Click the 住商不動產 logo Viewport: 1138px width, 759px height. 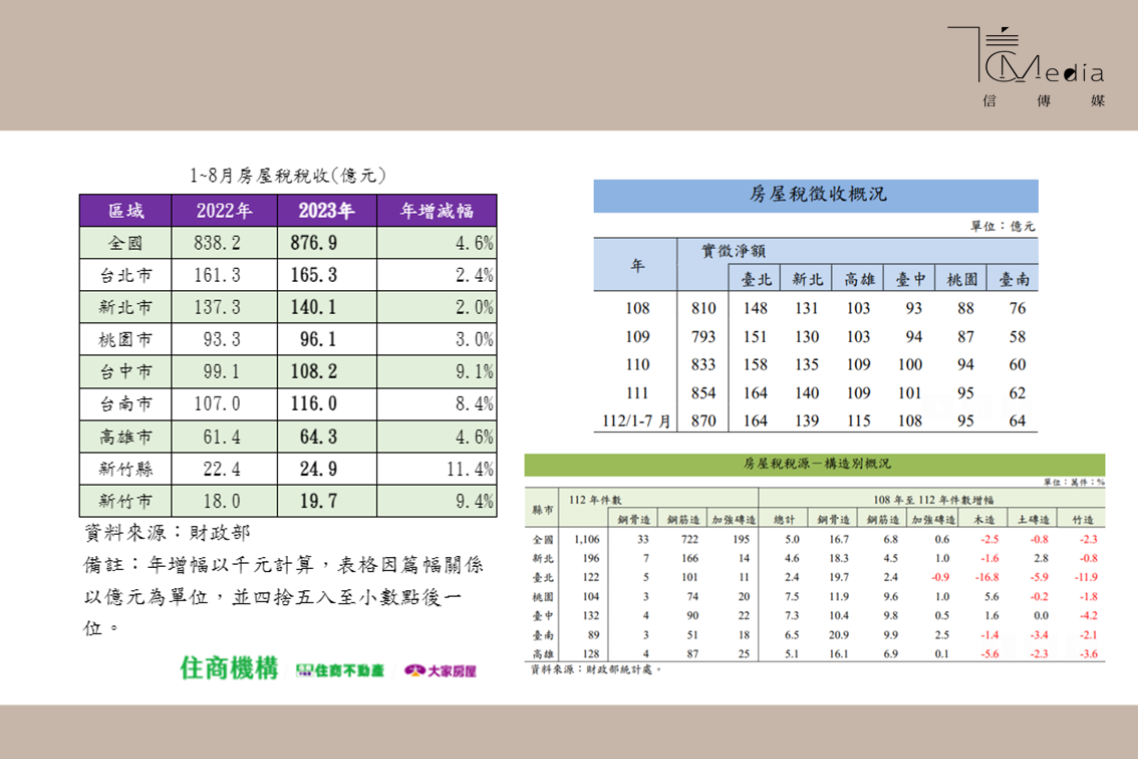[x=340, y=670]
